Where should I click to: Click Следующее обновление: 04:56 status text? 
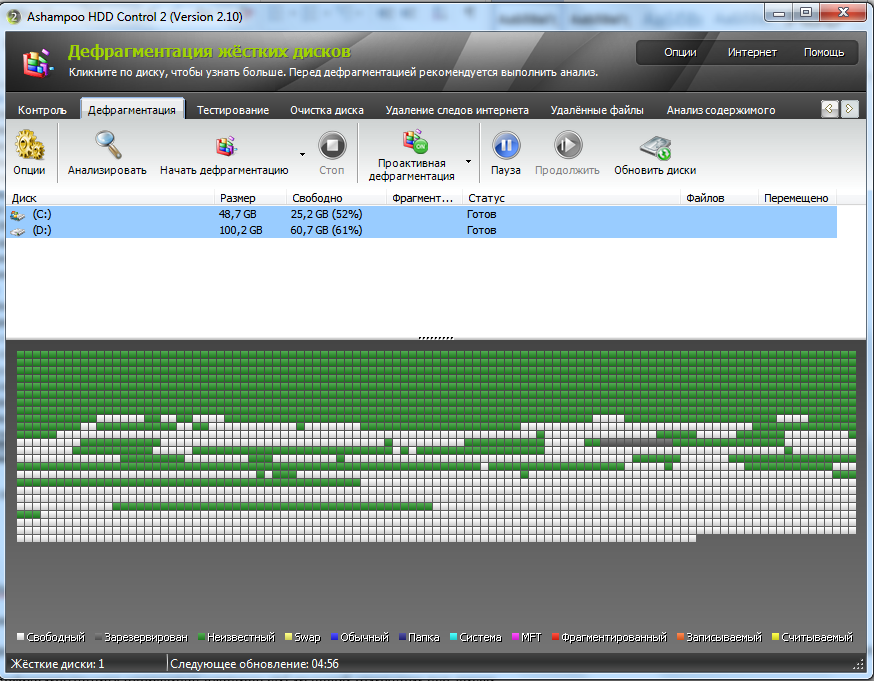click(x=255, y=664)
